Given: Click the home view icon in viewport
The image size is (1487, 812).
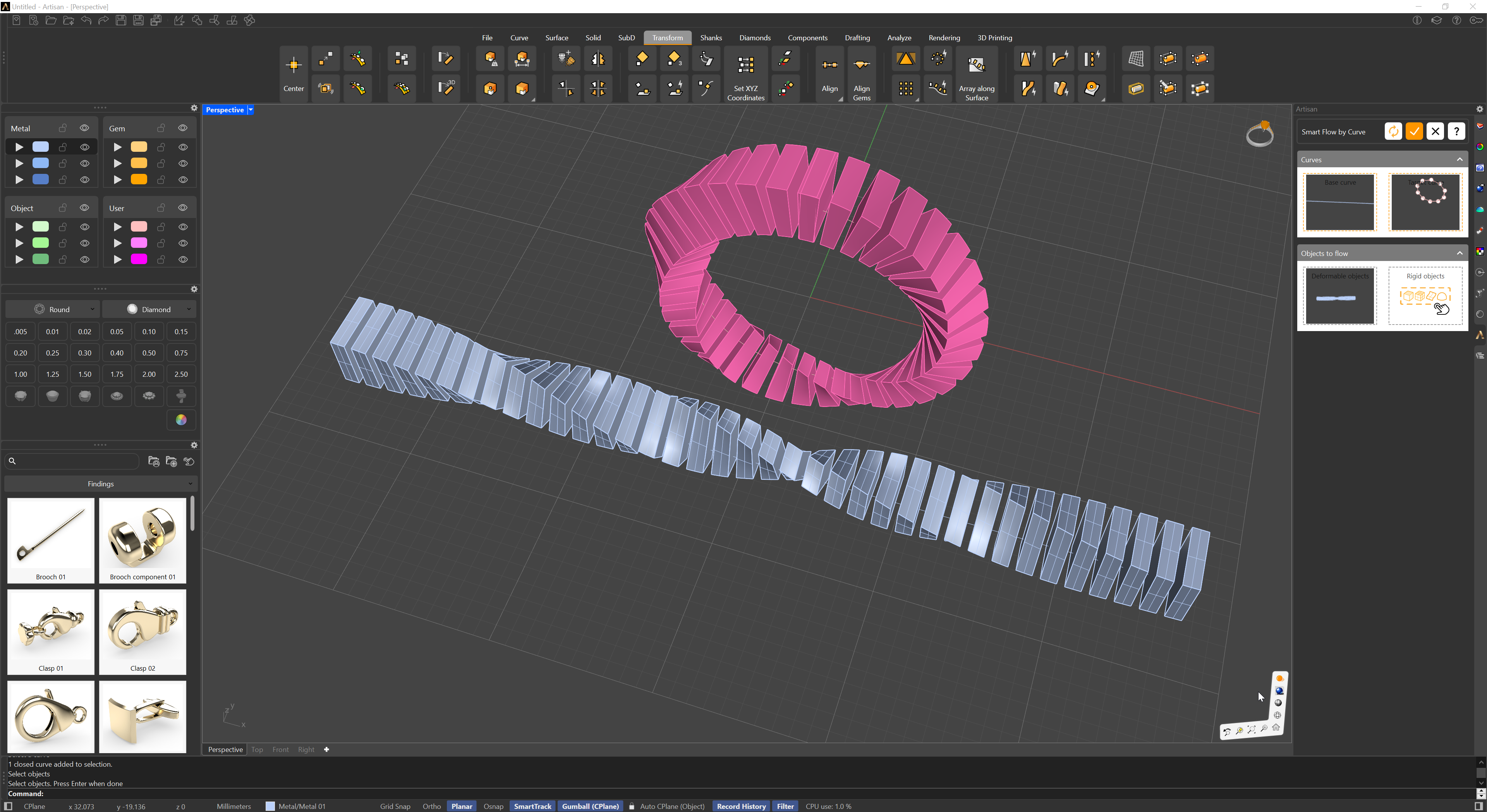Looking at the screenshot, I should pos(1276,727).
